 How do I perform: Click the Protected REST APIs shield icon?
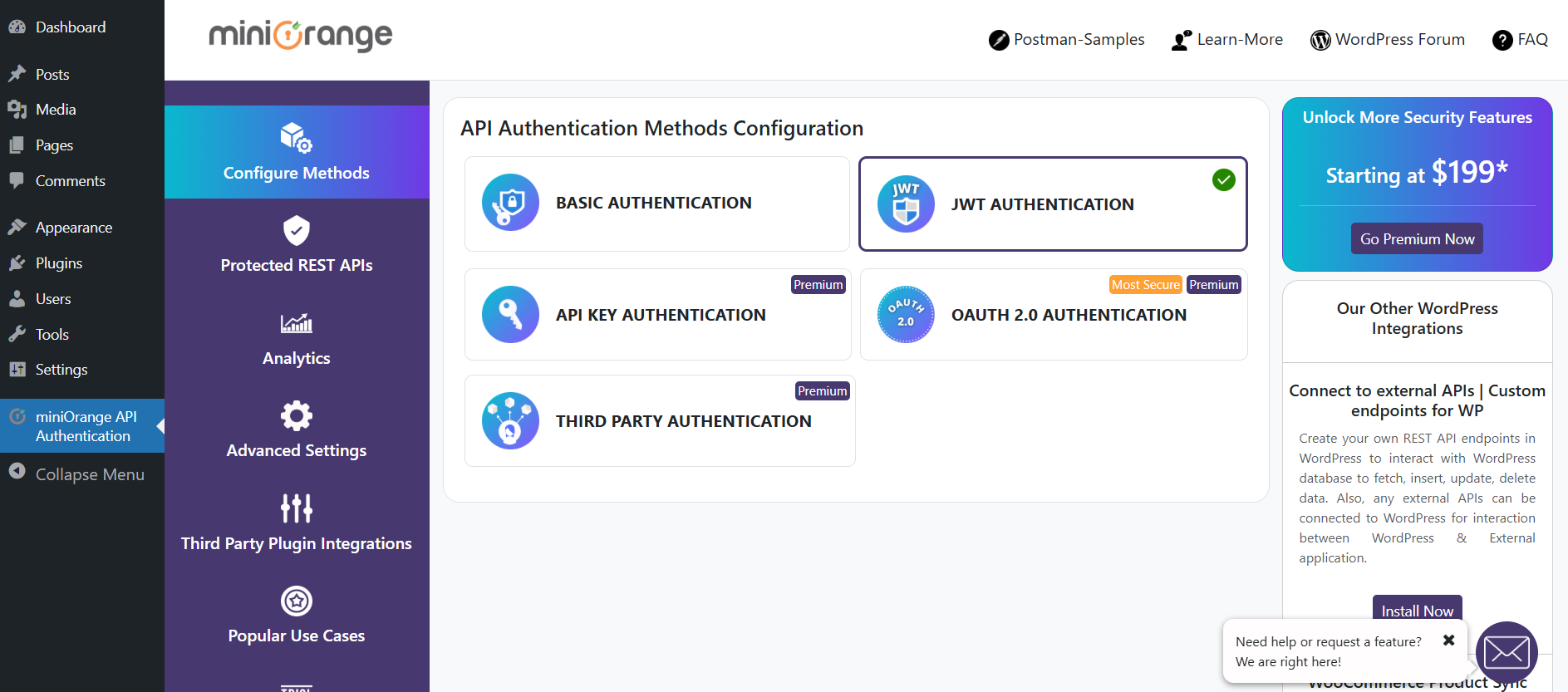pos(297,230)
